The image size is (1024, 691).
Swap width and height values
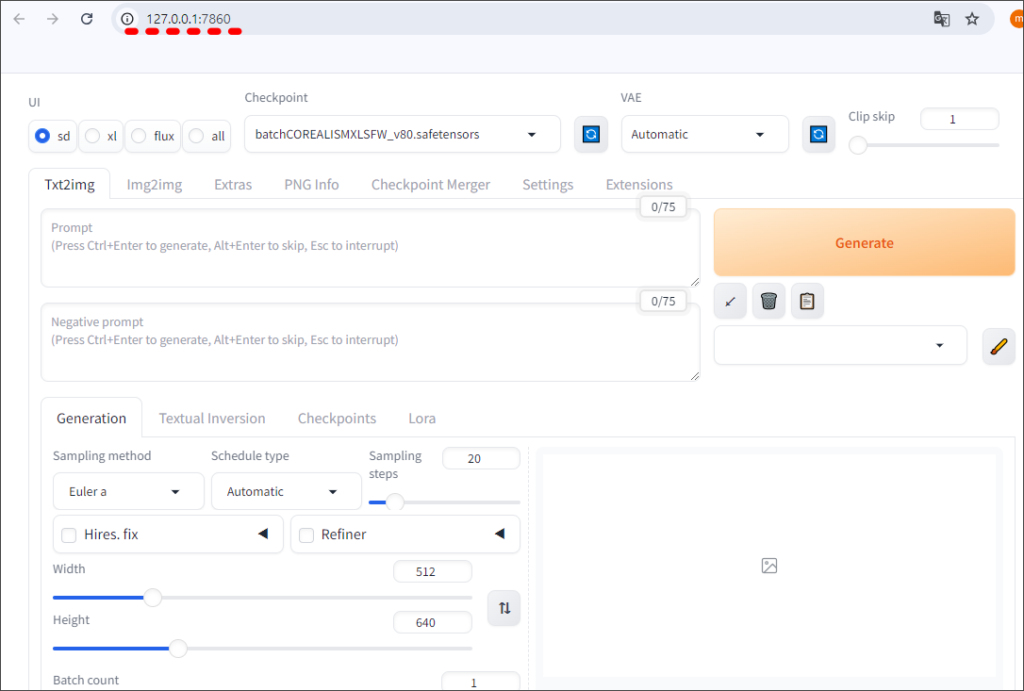[x=504, y=608]
